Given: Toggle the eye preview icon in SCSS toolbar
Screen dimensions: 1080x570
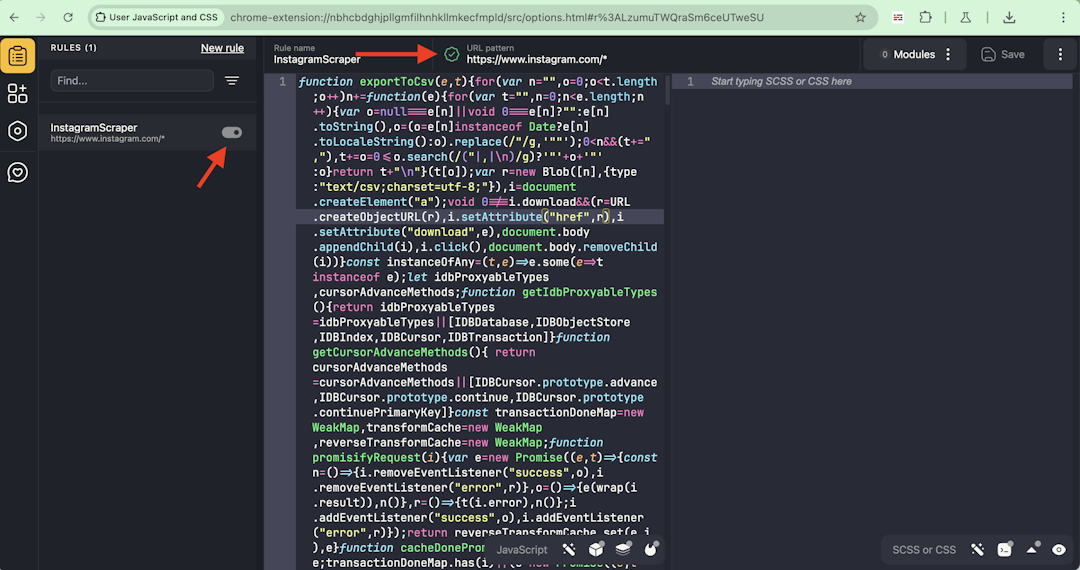Looking at the screenshot, I should [x=1059, y=549].
